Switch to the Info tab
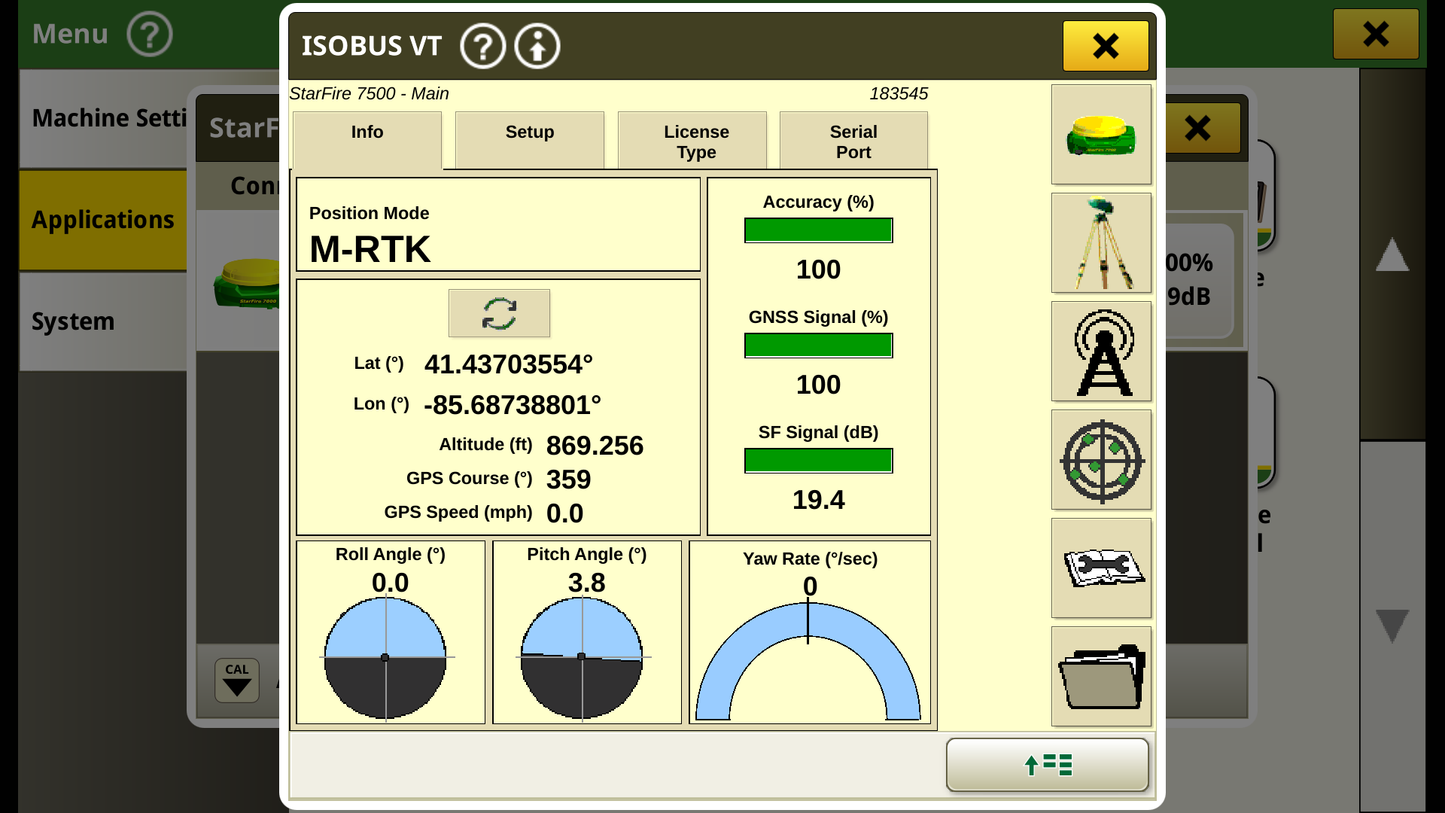The width and height of the screenshot is (1445, 813). point(367,140)
